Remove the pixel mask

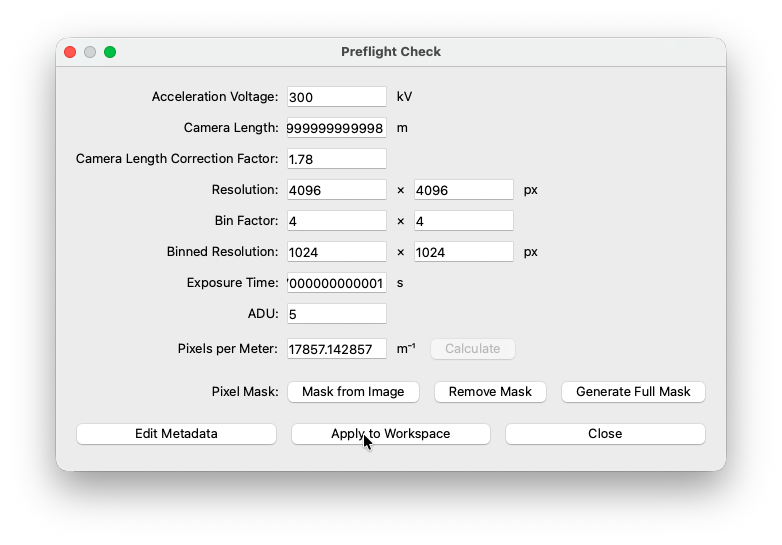pos(490,392)
